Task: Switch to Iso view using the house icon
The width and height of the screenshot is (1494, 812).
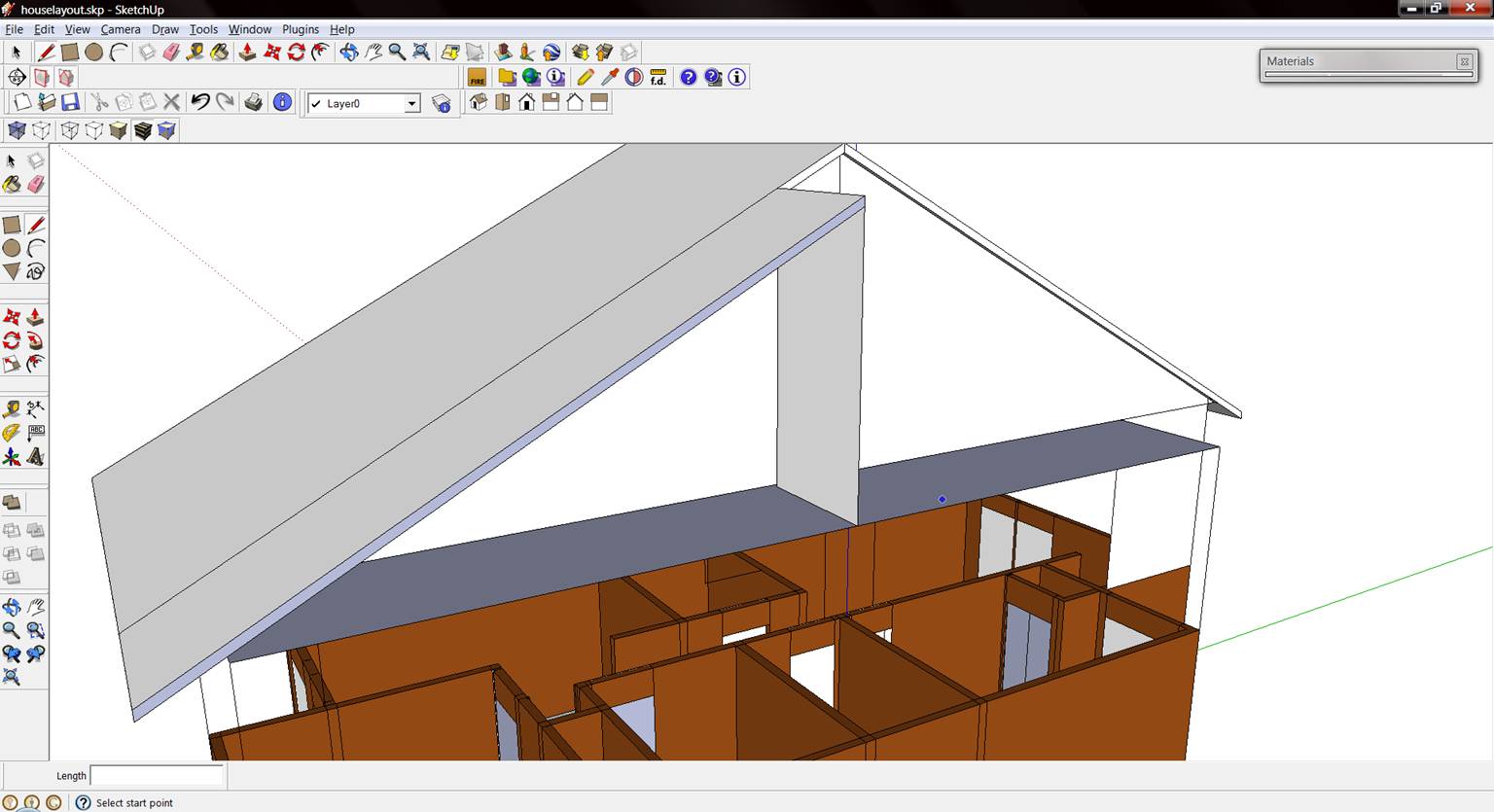Action: tap(479, 102)
